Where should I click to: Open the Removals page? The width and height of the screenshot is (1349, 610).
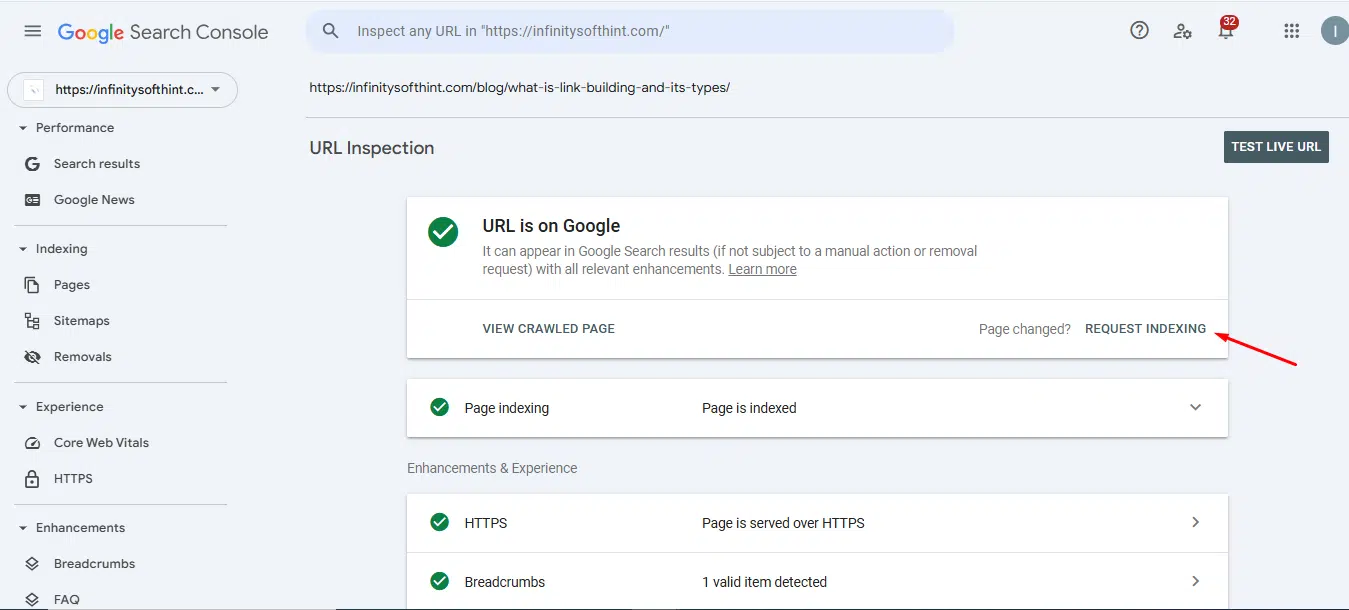(x=83, y=357)
